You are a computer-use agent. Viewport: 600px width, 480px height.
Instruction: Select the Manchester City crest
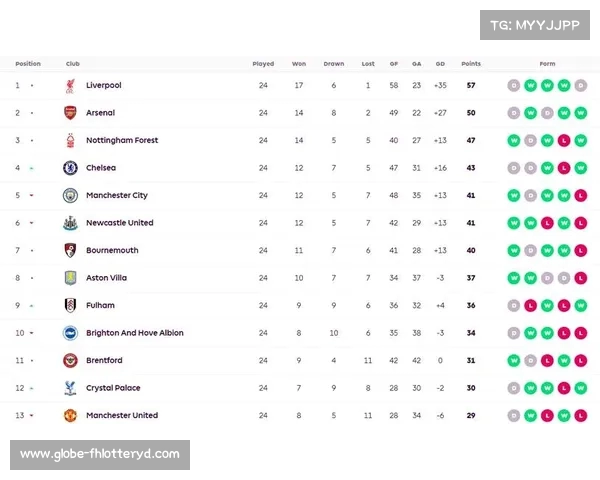point(70,196)
